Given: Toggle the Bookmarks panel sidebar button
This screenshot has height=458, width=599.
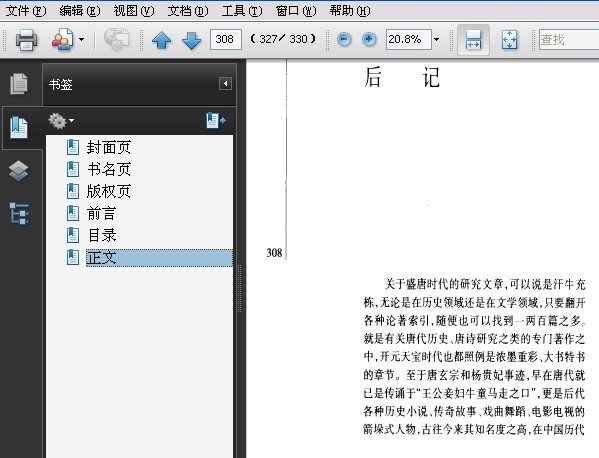Looking at the screenshot, I should [19, 127].
